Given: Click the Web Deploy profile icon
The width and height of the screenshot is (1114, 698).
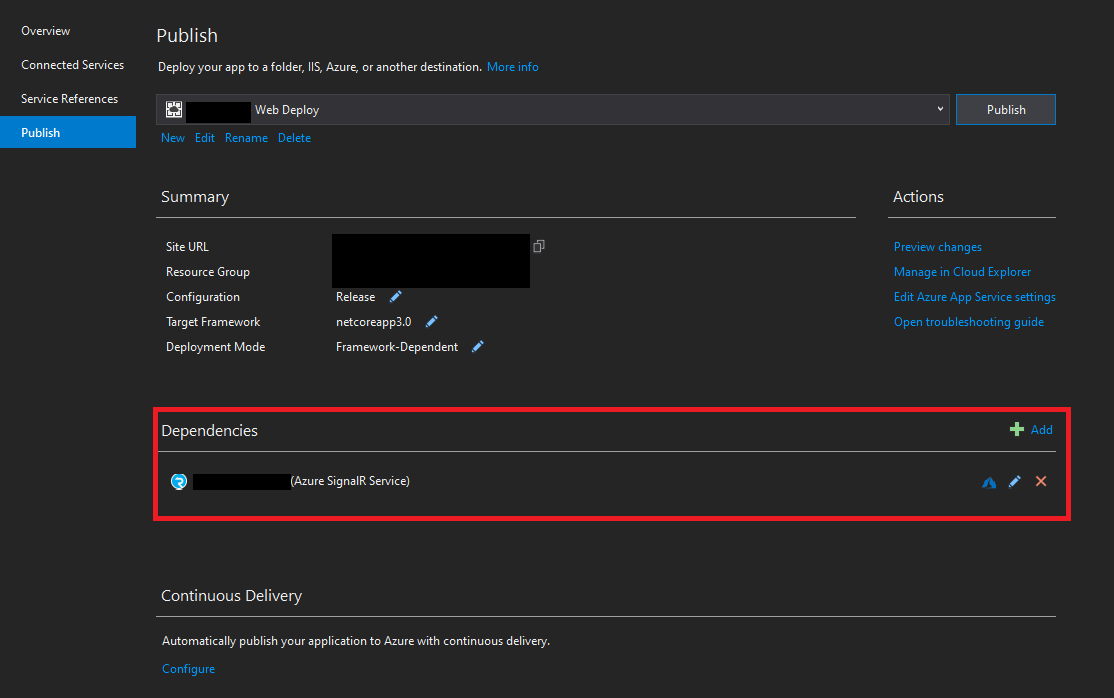Looking at the screenshot, I should (174, 108).
